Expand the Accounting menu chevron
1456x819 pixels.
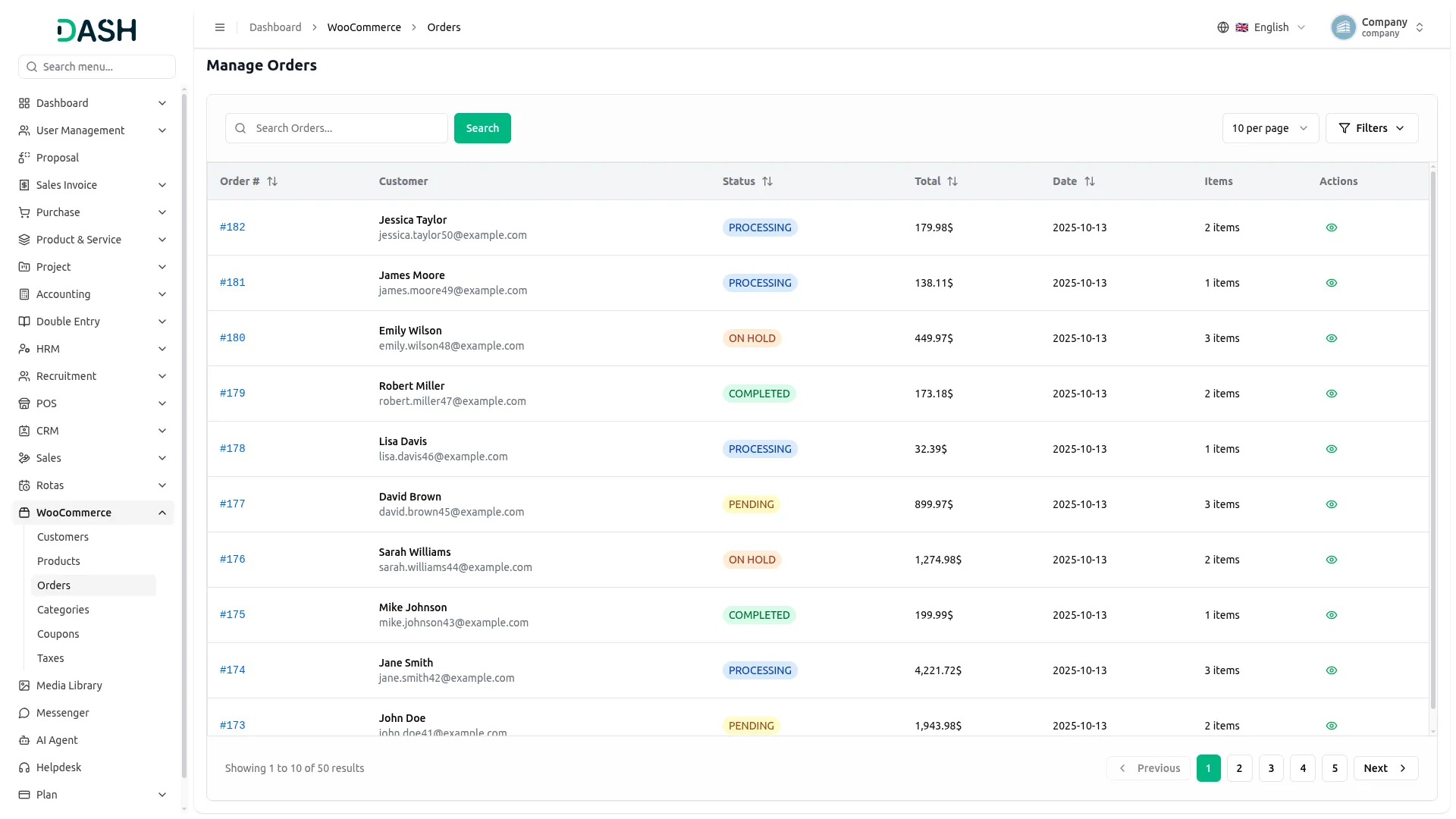point(162,294)
